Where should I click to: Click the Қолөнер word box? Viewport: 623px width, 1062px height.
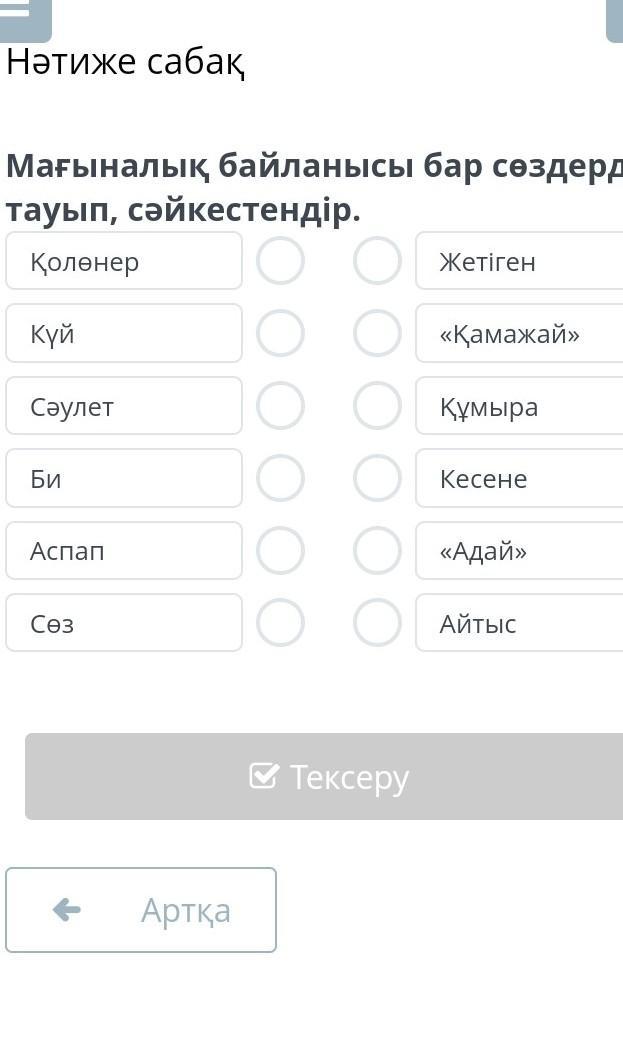click(x=124, y=261)
